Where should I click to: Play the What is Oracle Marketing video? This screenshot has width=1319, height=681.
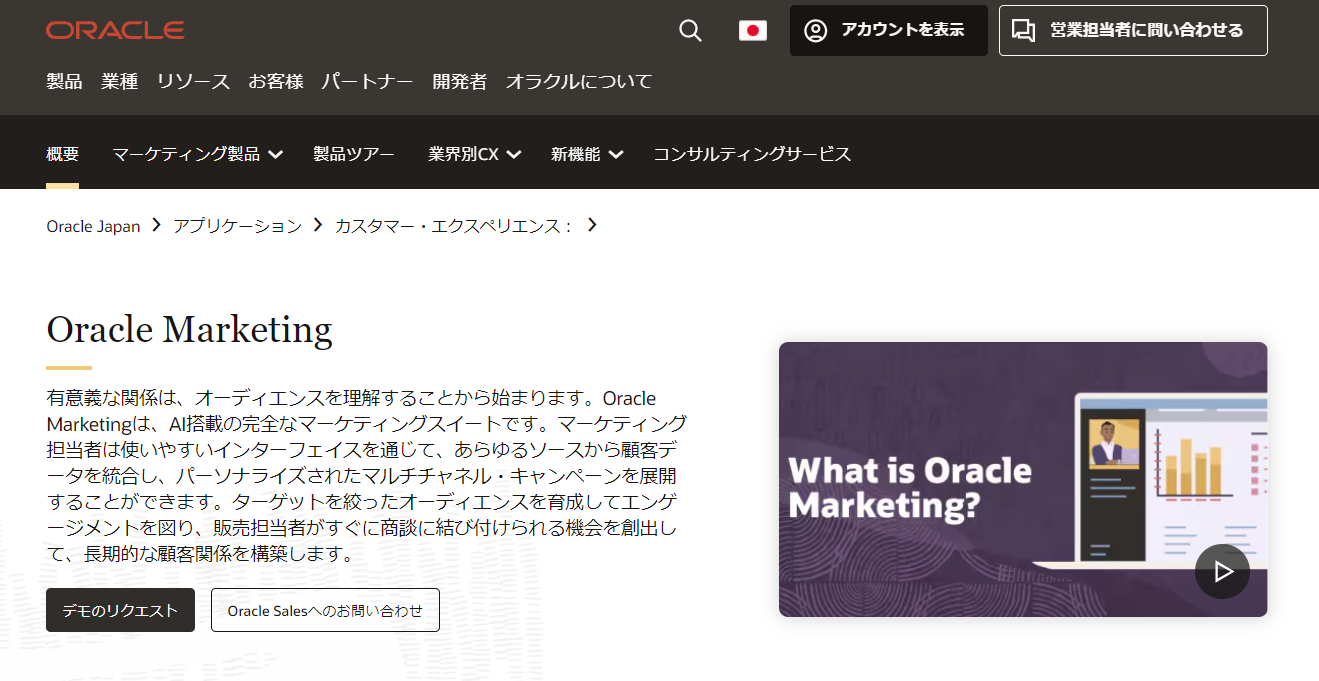(x=1221, y=571)
